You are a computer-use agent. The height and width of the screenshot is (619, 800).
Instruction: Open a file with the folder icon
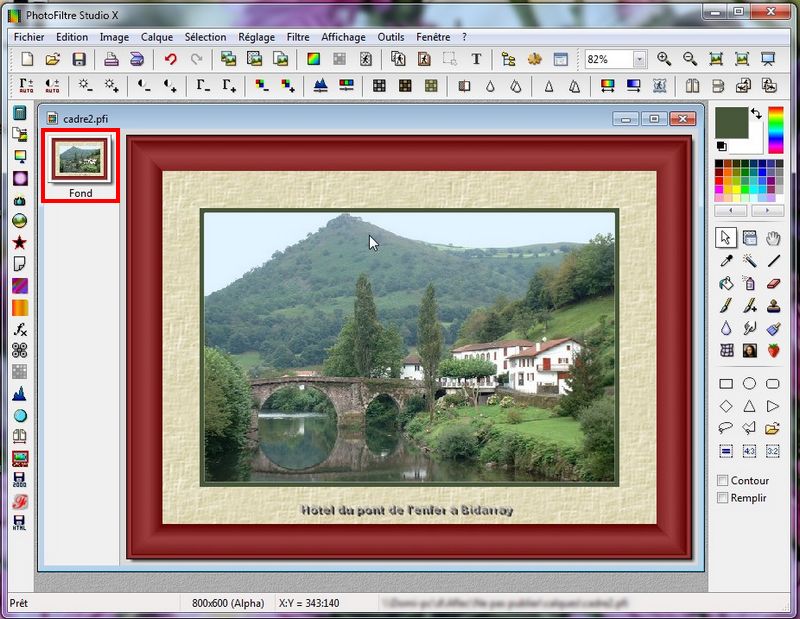(53, 59)
